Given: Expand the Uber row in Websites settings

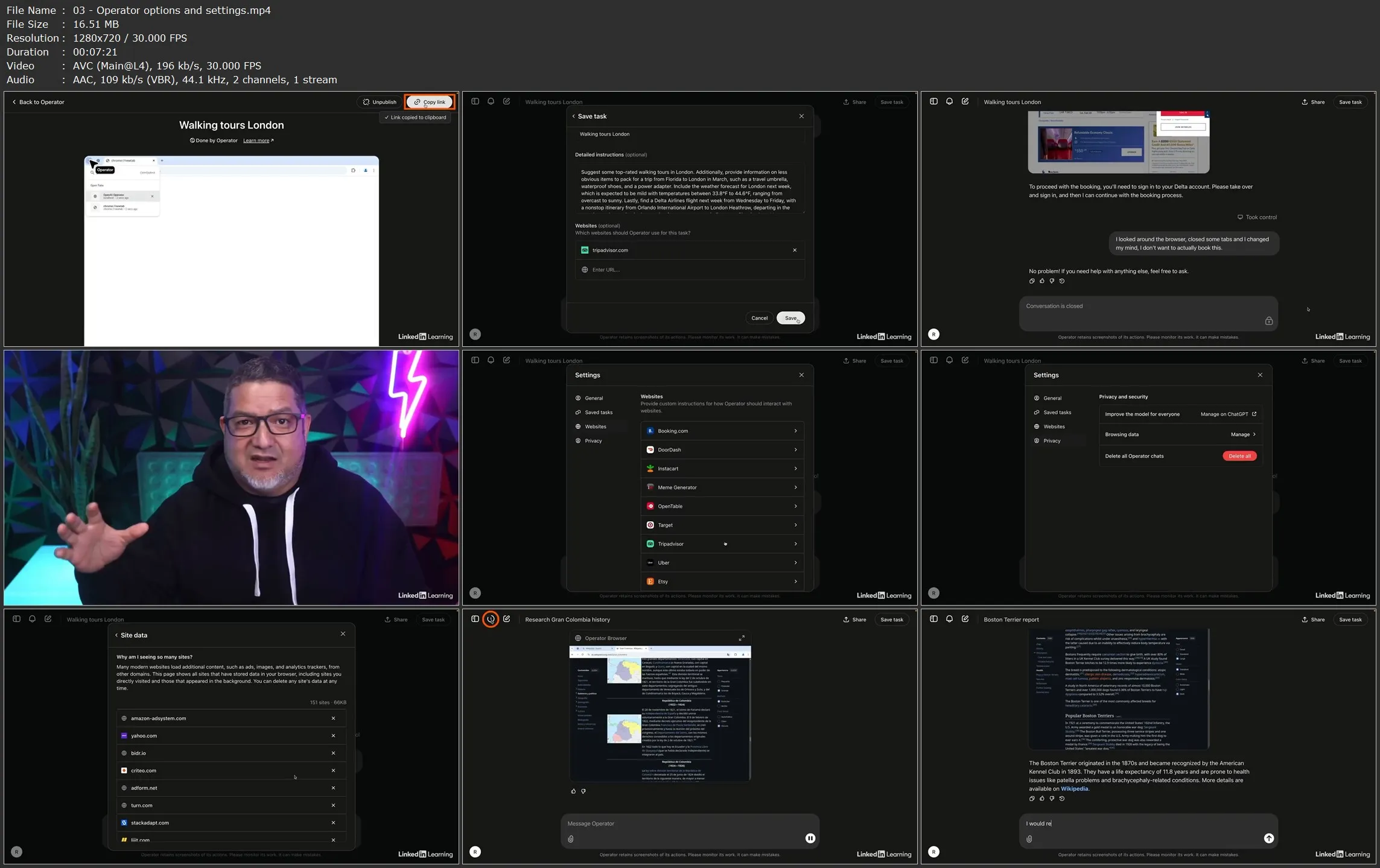Looking at the screenshot, I should pos(722,563).
